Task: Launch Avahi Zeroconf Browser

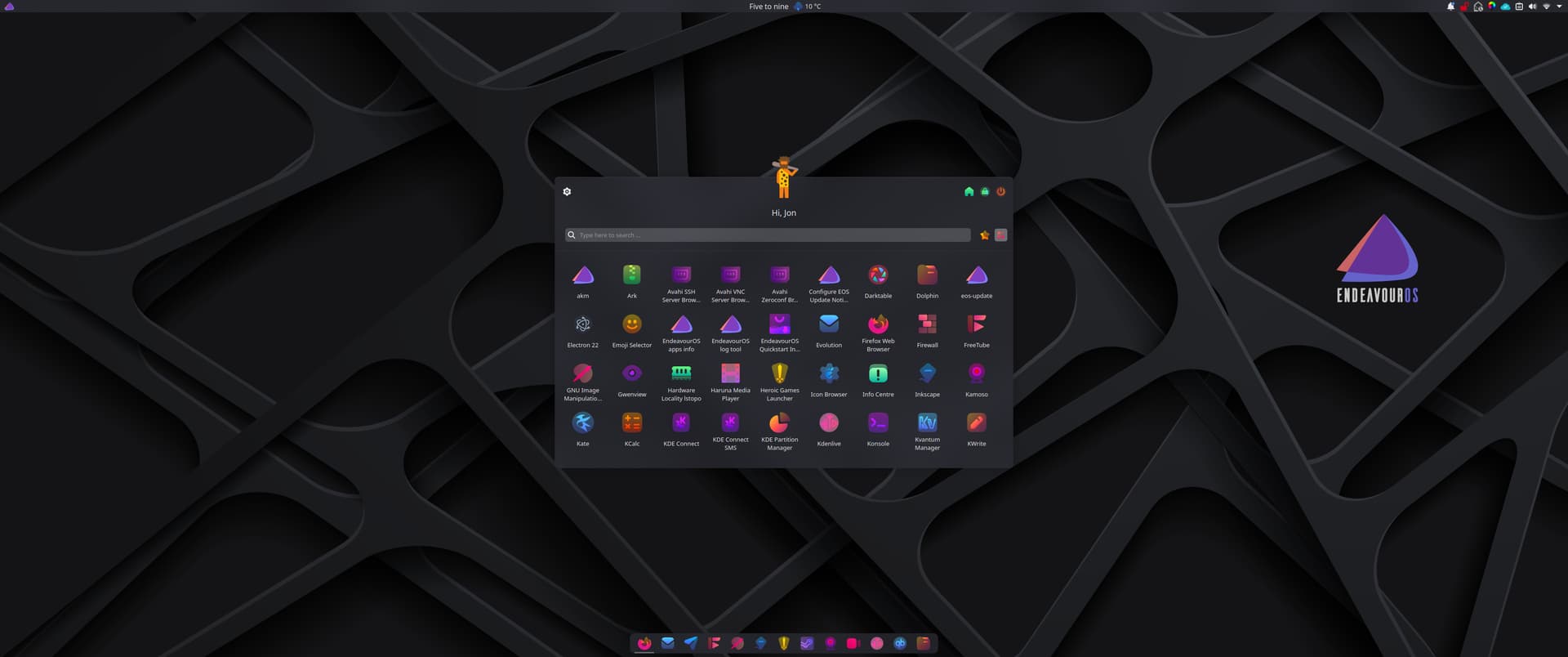Action: [779, 283]
